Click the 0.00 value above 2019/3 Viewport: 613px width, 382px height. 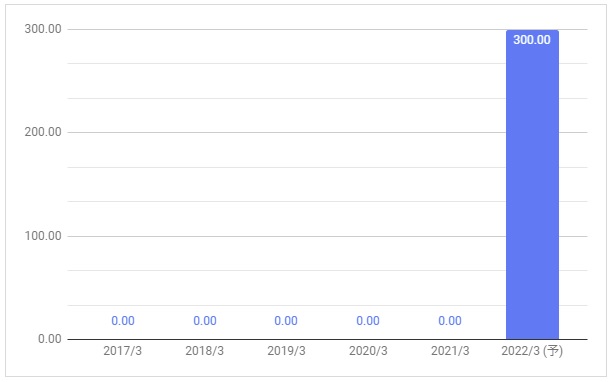(x=286, y=321)
